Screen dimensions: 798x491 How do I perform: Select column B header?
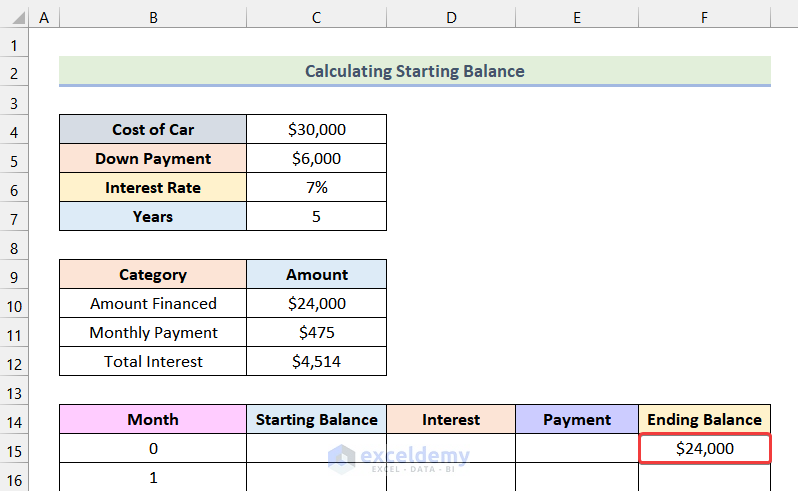153,17
